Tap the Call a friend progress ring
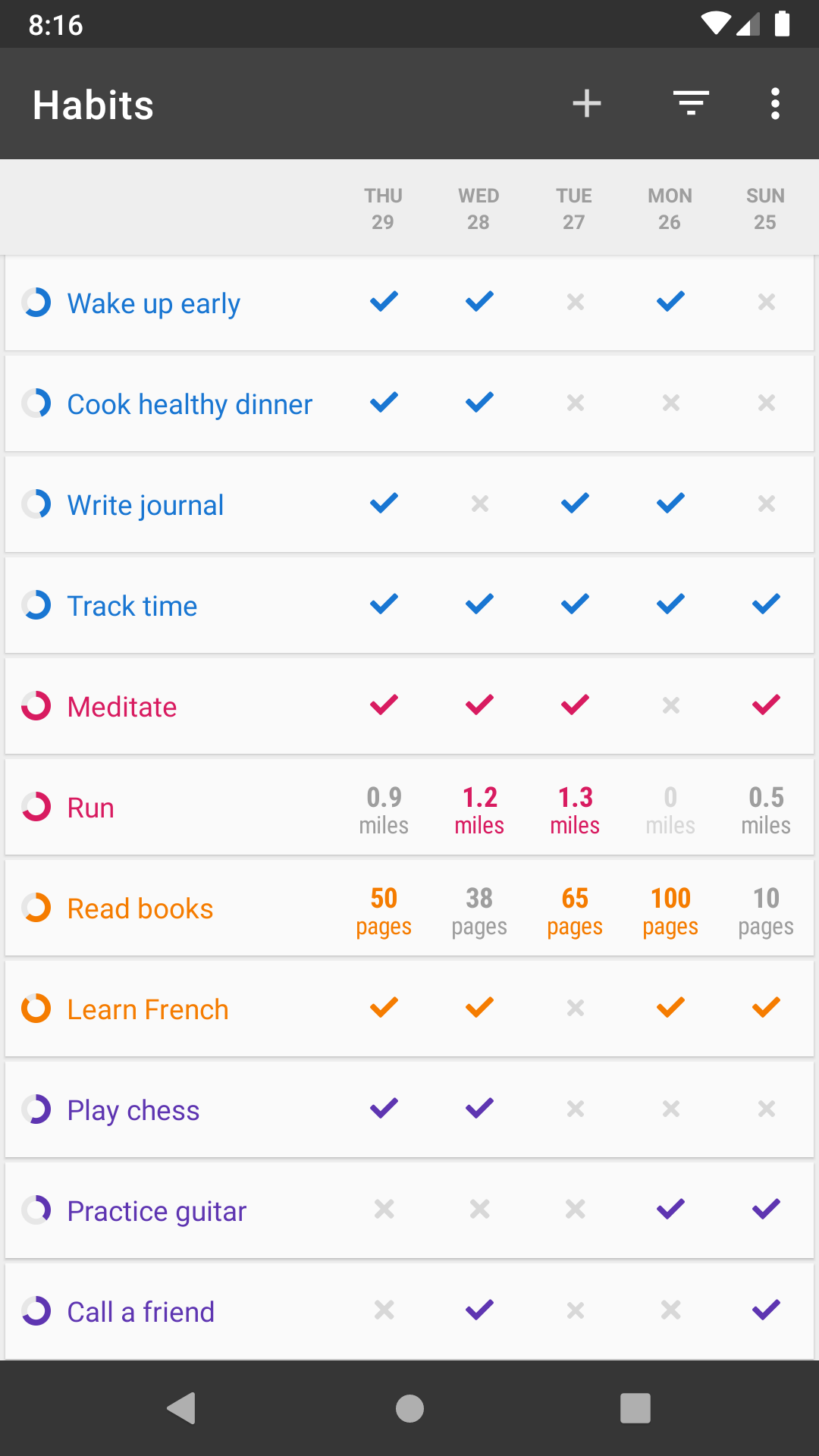Viewport: 819px width, 1456px height. (36, 1311)
